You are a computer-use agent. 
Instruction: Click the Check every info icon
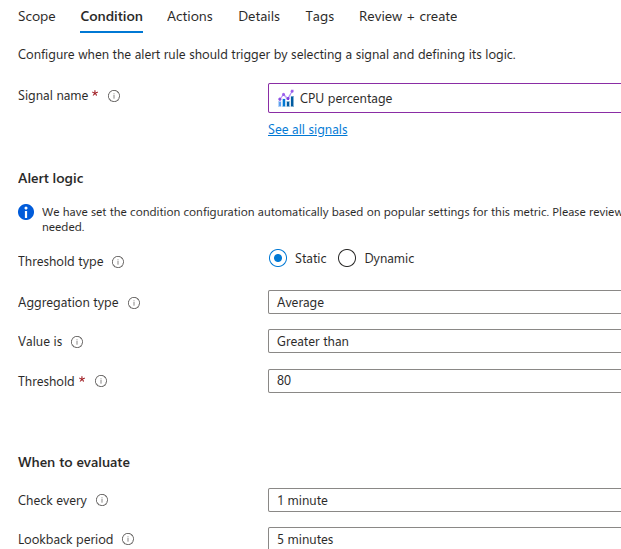102,500
